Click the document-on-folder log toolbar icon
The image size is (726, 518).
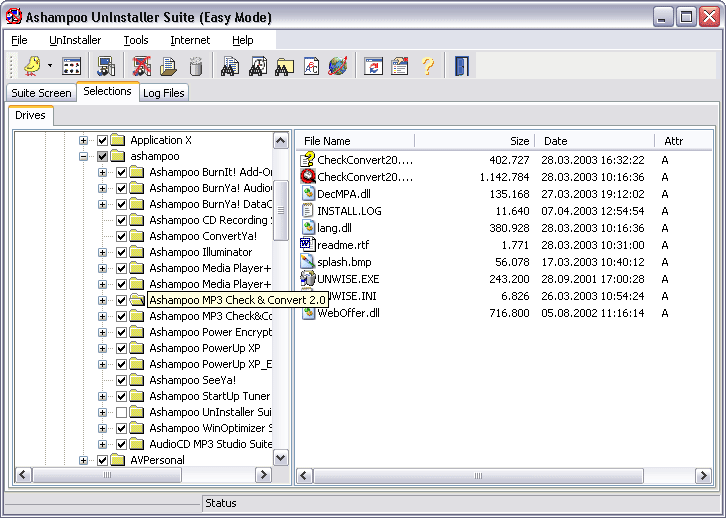coord(169,66)
